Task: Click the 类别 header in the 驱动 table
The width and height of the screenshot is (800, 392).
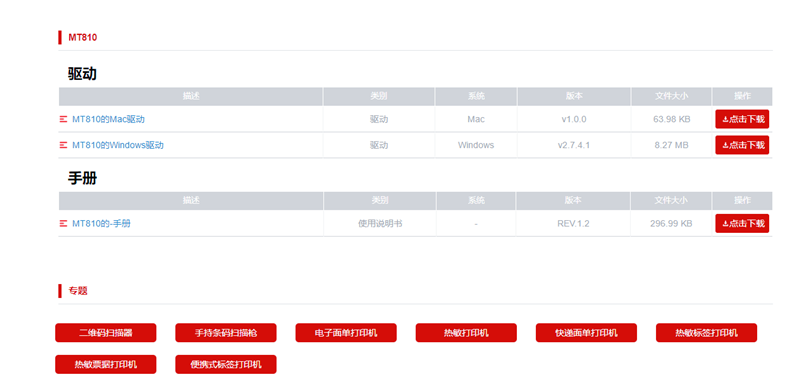Action: coord(379,96)
